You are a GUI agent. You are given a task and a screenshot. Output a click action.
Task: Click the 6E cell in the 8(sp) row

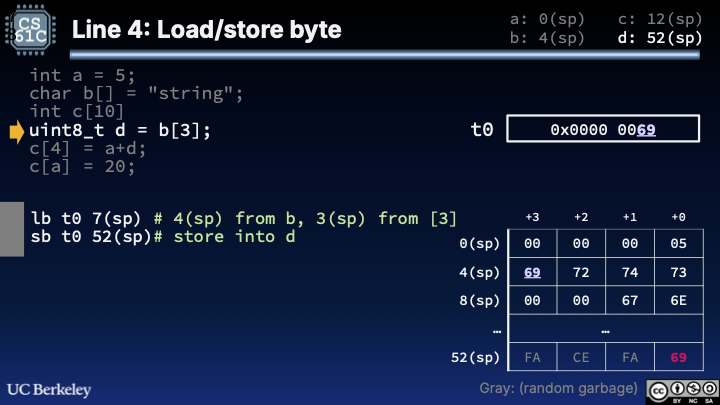pos(679,300)
